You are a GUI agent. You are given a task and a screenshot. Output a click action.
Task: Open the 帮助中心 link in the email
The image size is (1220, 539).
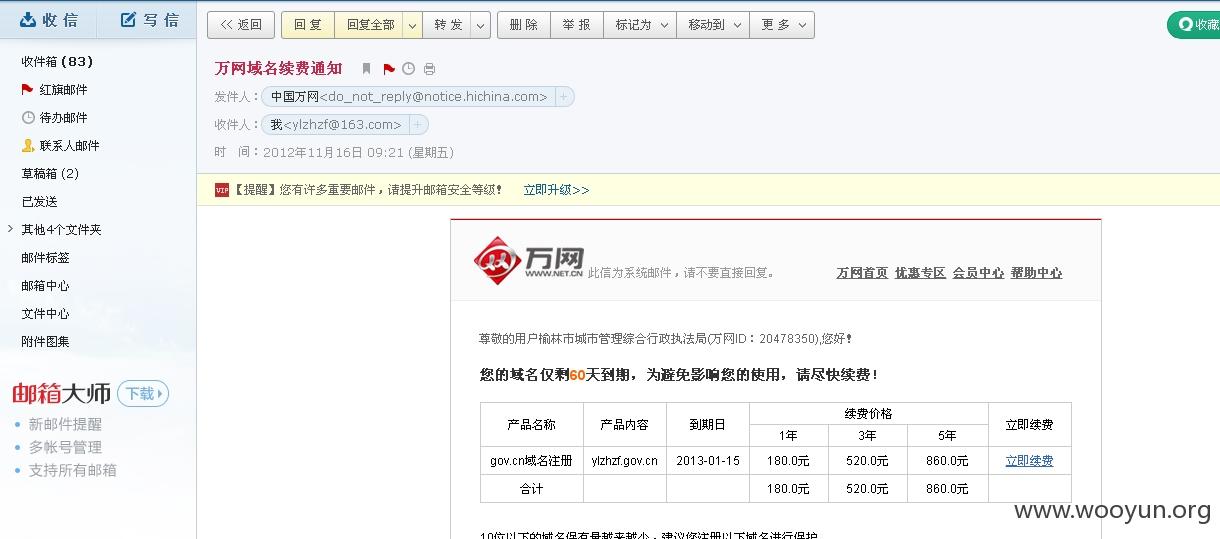click(1036, 273)
